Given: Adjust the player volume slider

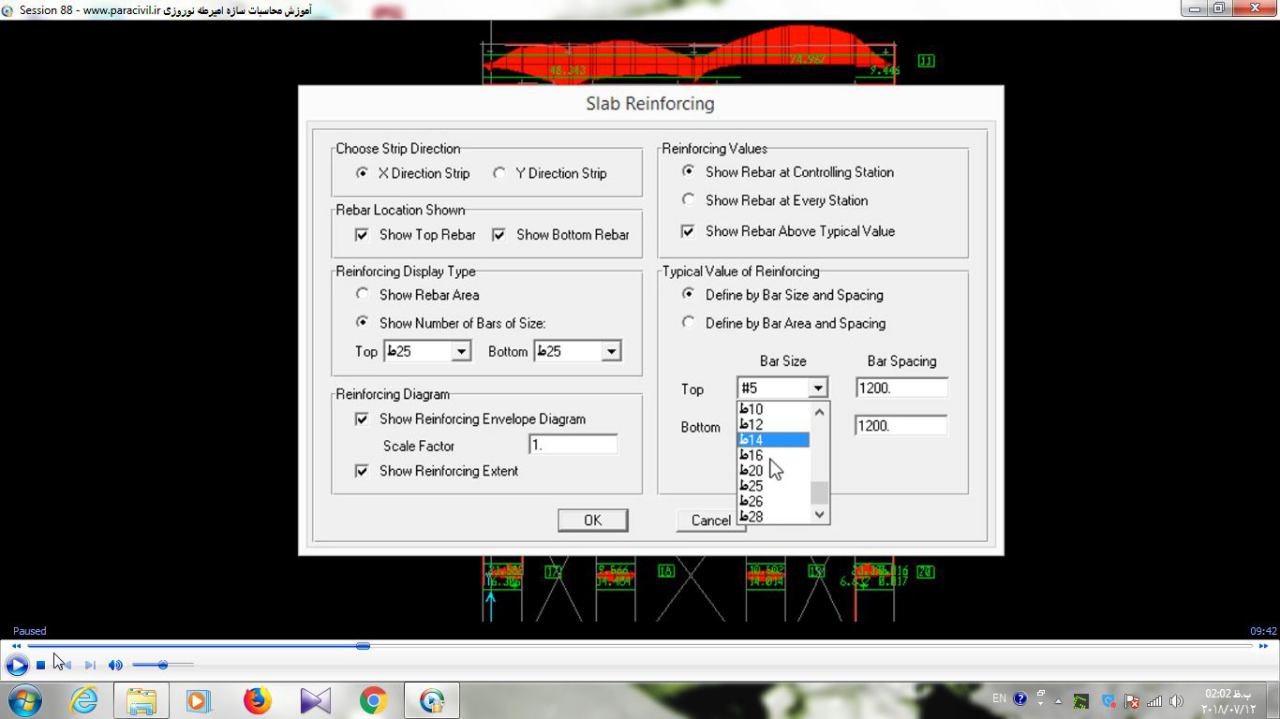Looking at the screenshot, I should coord(162,665).
